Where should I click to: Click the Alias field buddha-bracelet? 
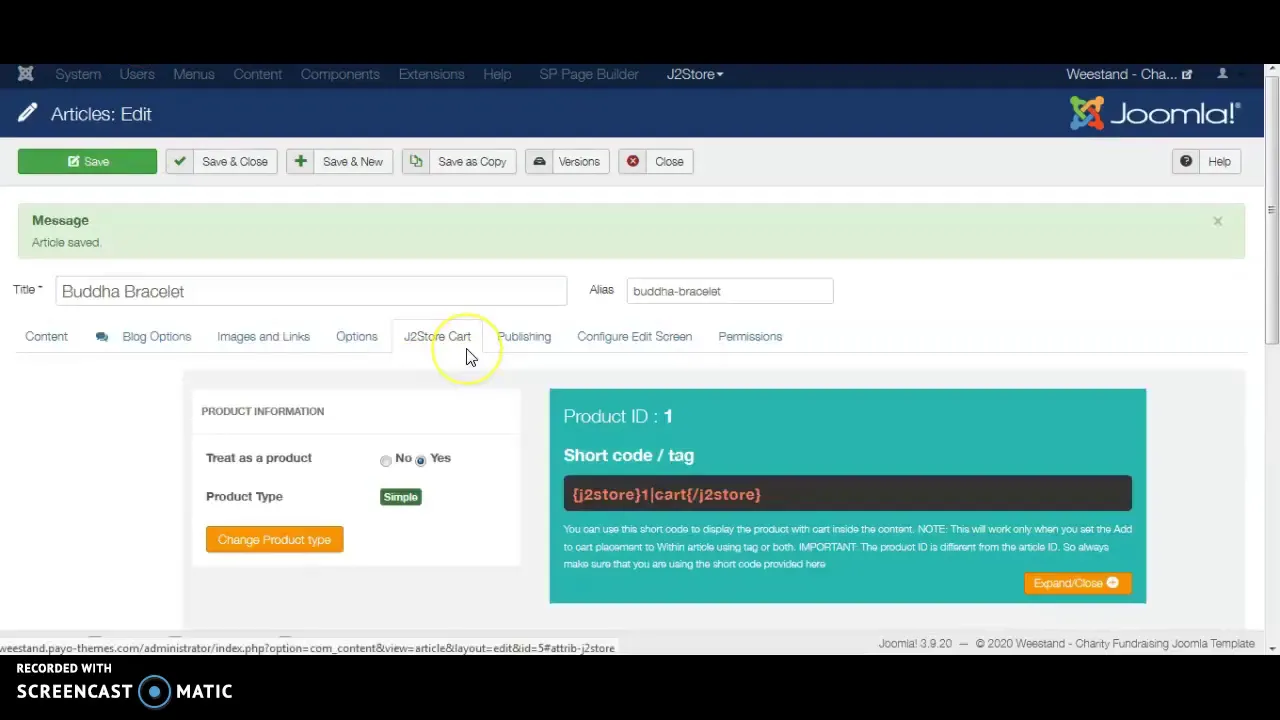click(730, 291)
